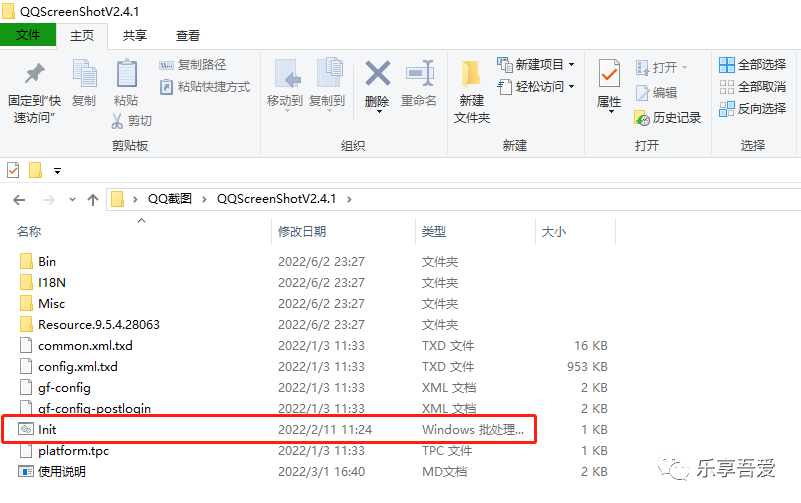Image resolution: width=801 pixels, height=503 pixels.
Task: Select the Bin folder
Action: coord(47,261)
